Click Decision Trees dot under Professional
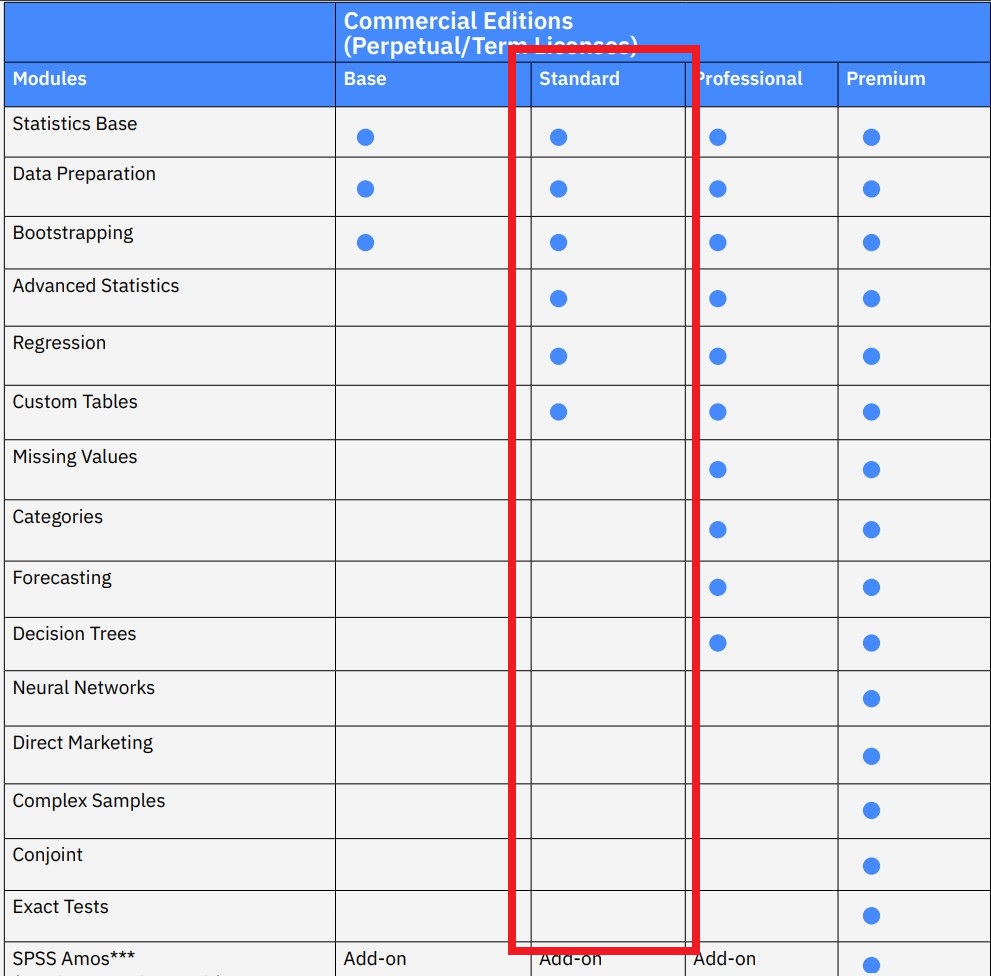This screenshot has height=976, width=991. click(717, 643)
